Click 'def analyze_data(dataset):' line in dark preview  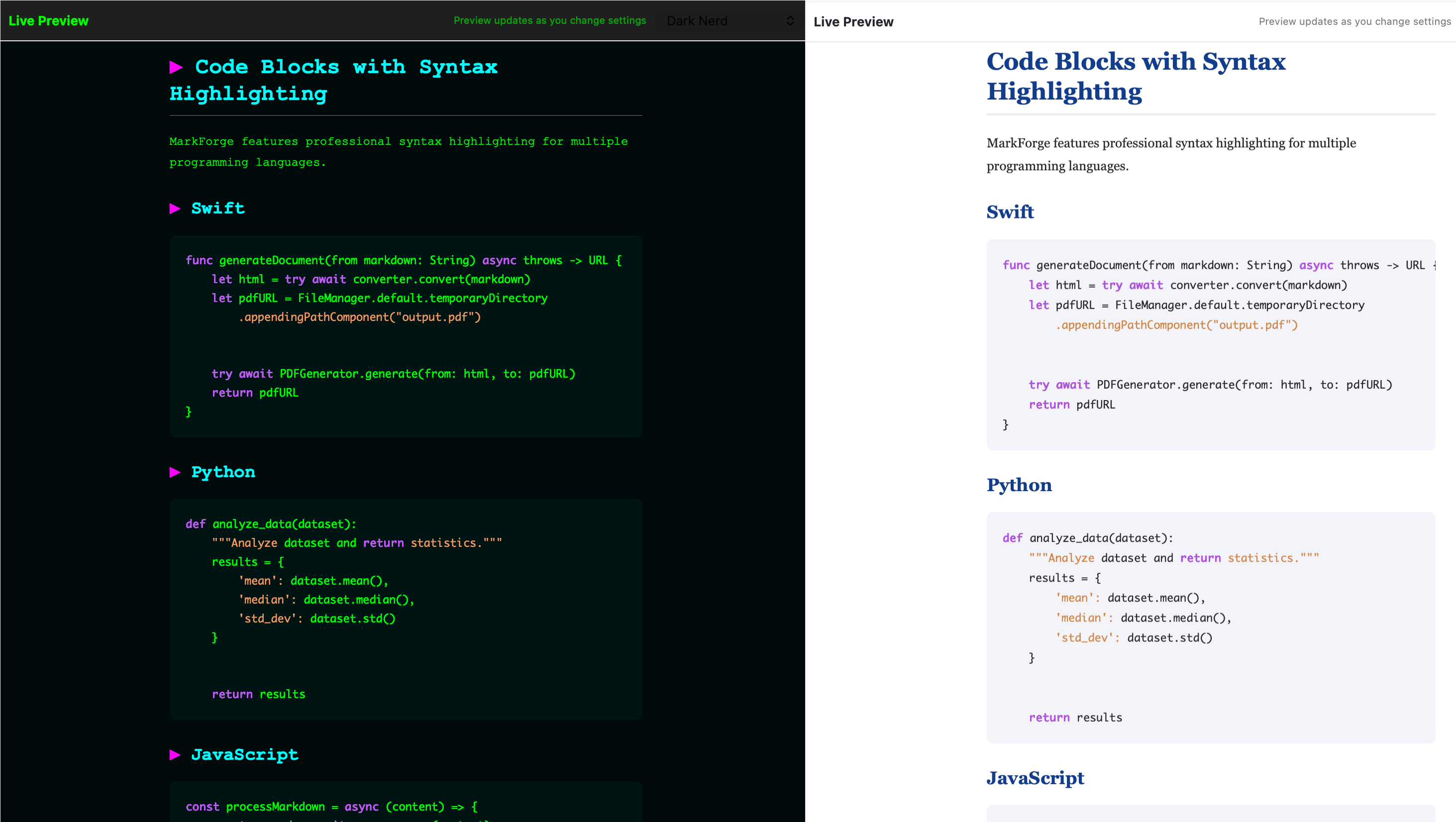[271, 524]
